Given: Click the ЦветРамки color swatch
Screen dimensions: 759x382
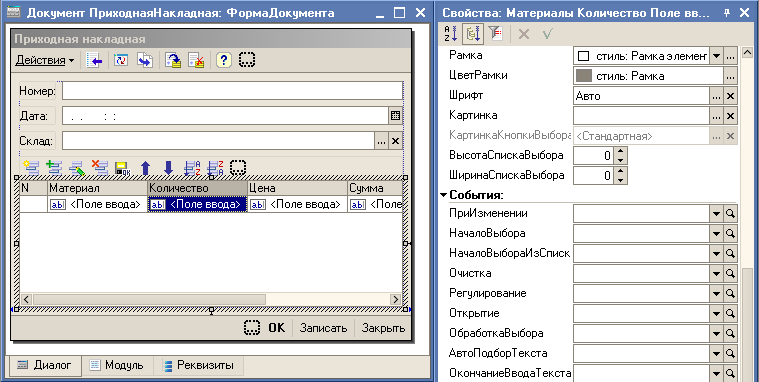Looking at the screenshot, I should [584, 76].
